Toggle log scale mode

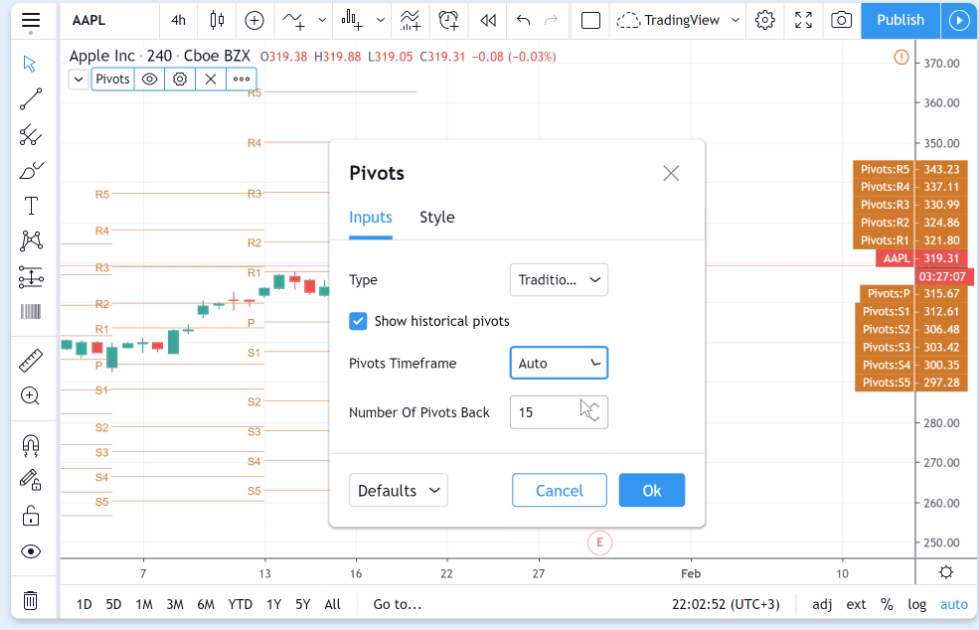tap(917, 604)
